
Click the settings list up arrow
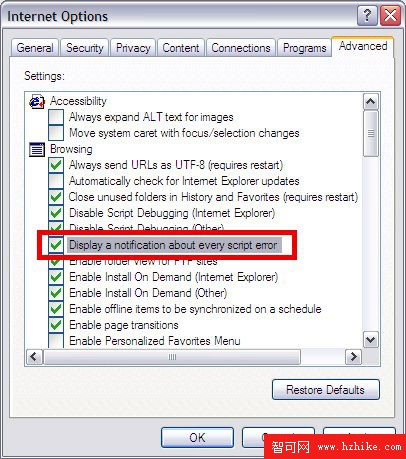tap(371, 102)
